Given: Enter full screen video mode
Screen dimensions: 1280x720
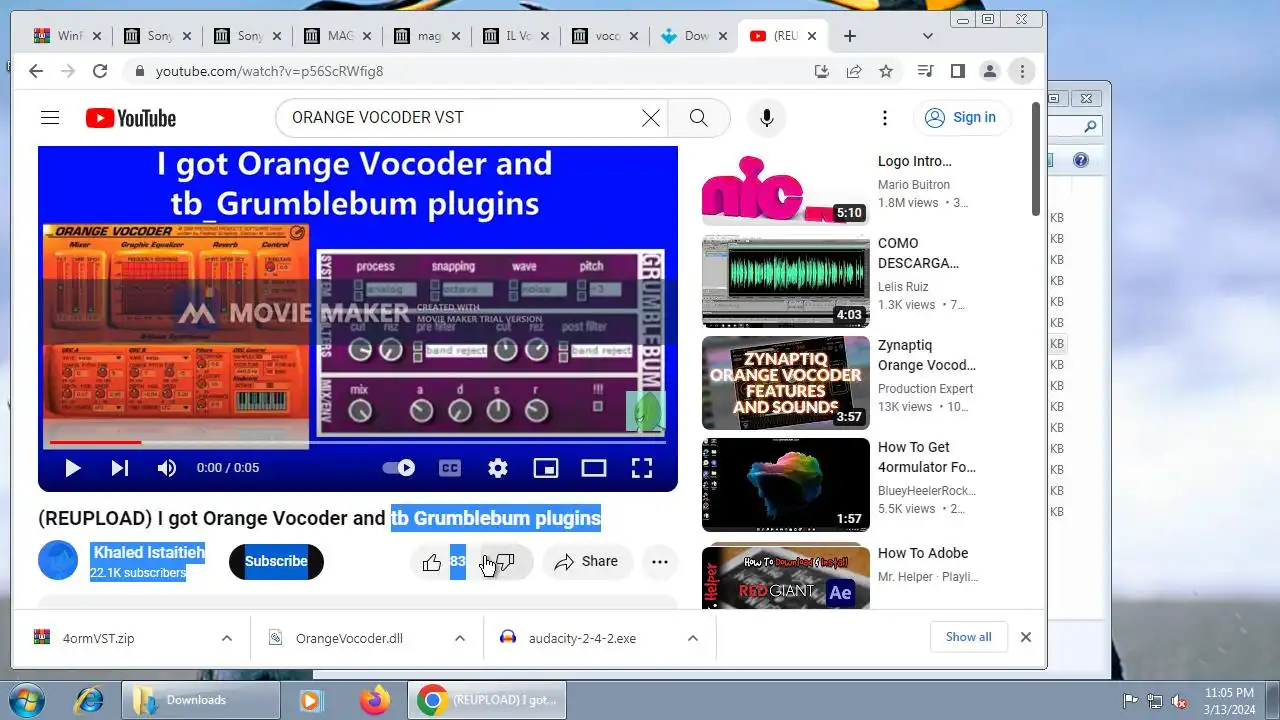Looking at the screenshot, I should (x=642, y=468).
